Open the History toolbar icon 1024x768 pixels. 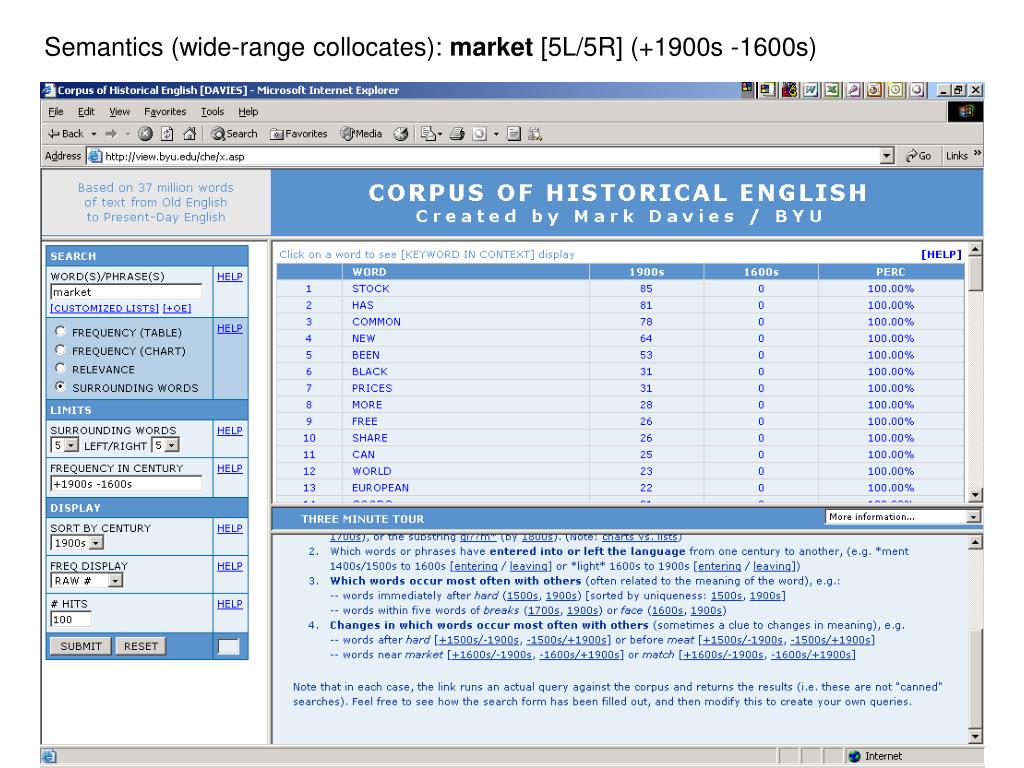[x=401, y=134]
